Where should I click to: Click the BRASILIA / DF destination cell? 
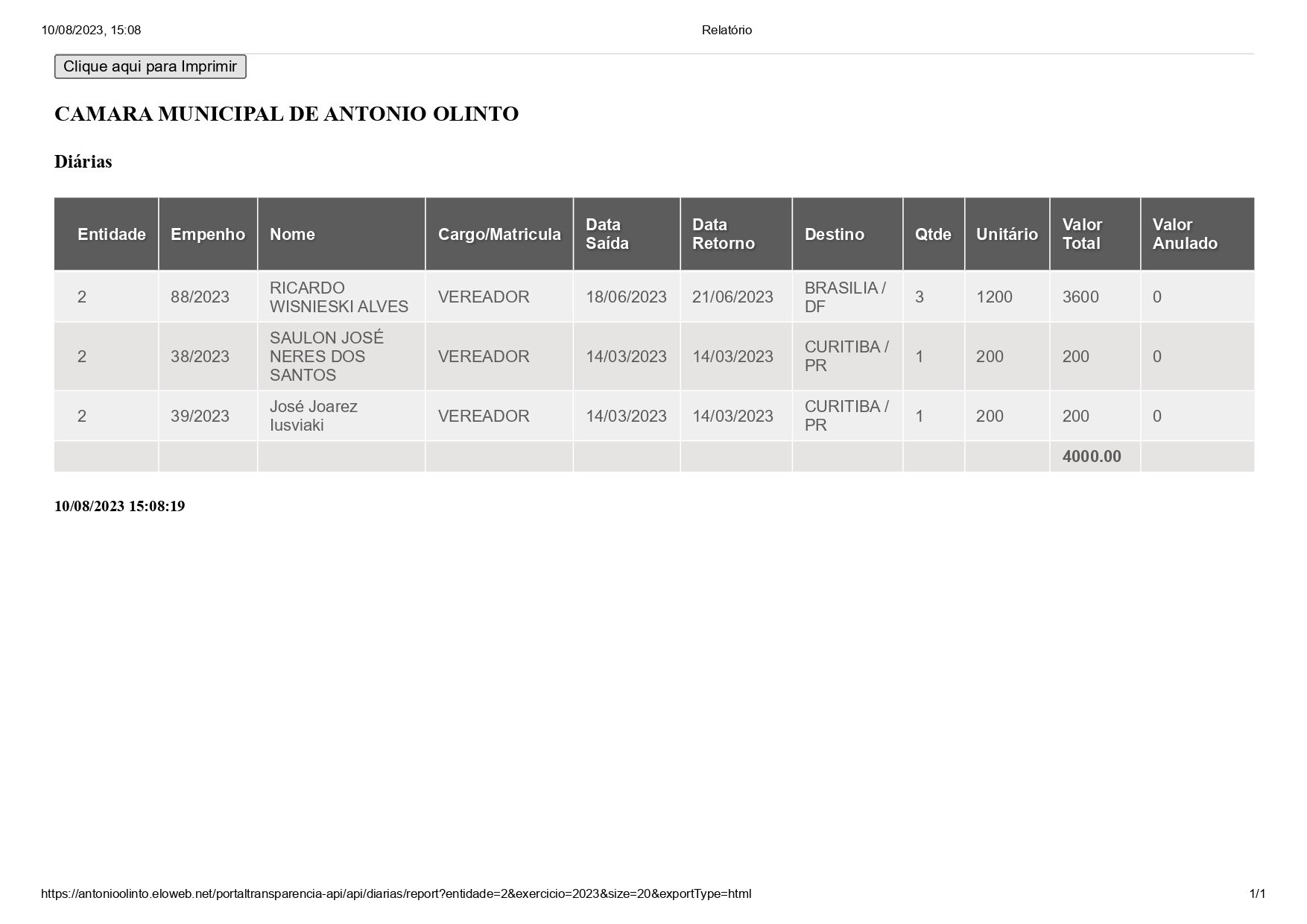[845, 297]
